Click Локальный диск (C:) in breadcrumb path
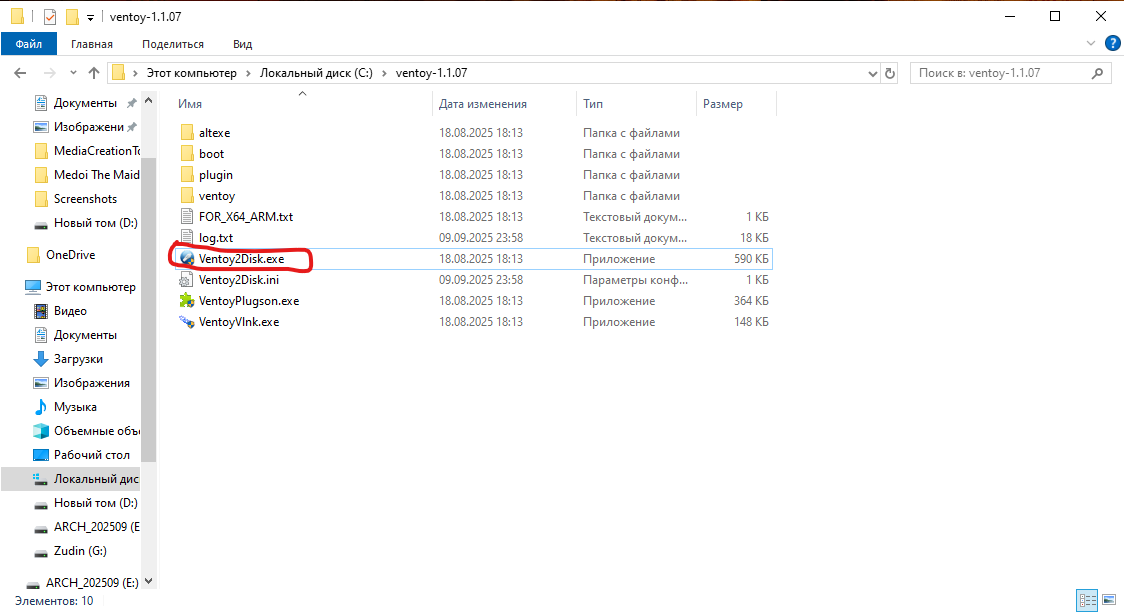Screen dimensions: 1124x612 coord(316,73)
